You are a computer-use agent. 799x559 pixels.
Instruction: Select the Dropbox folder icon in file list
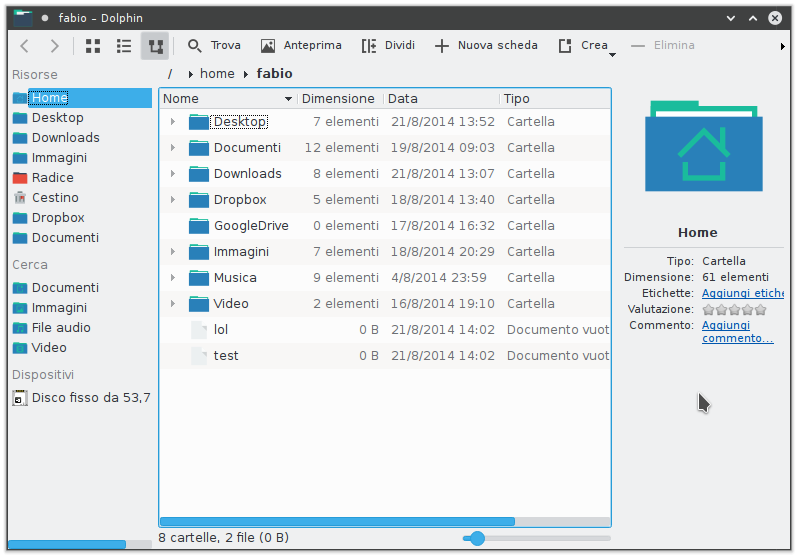(199, 200)
